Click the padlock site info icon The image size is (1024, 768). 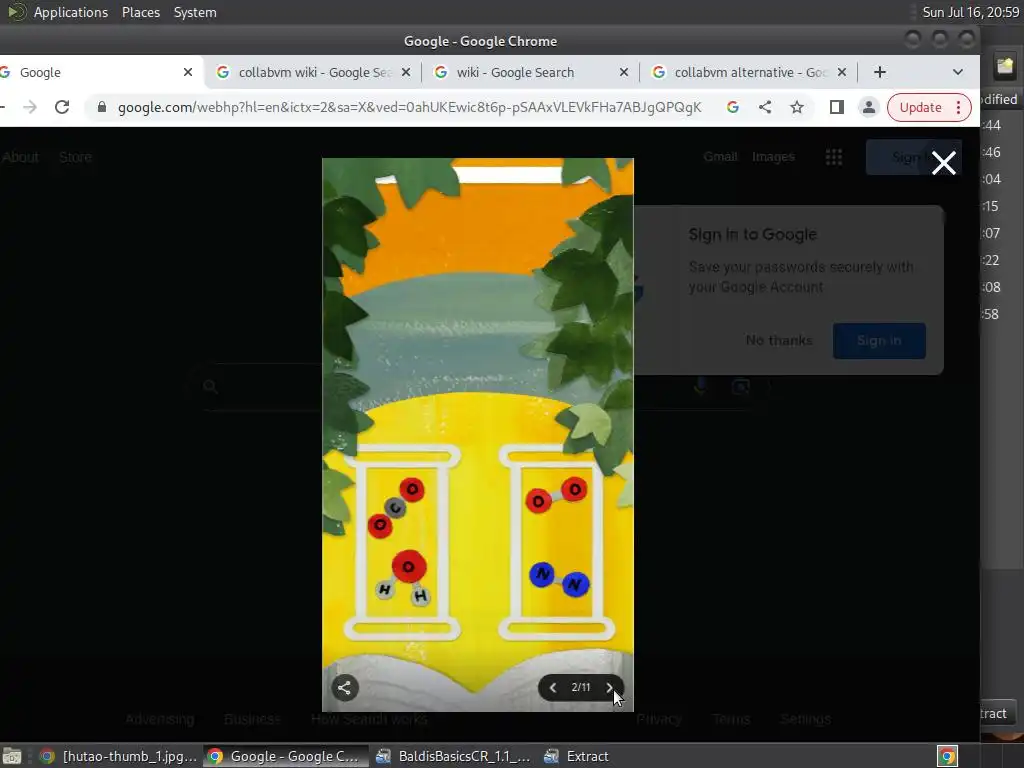(102, 107)
